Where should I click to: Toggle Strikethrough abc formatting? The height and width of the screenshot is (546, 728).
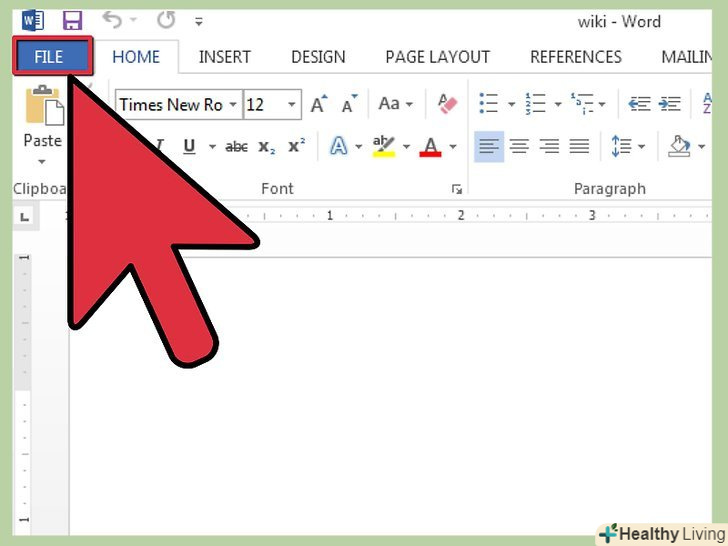(x=236, y=147)
